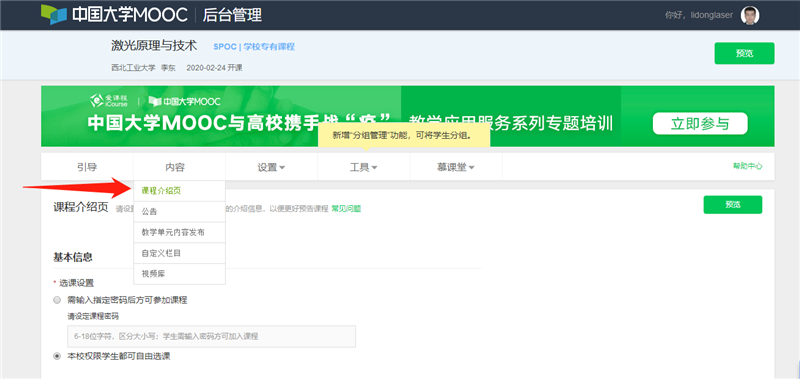Open the 常见问题 link
Image resolution: width=800 pixels, height=379 pixels.
pos(346,209)
